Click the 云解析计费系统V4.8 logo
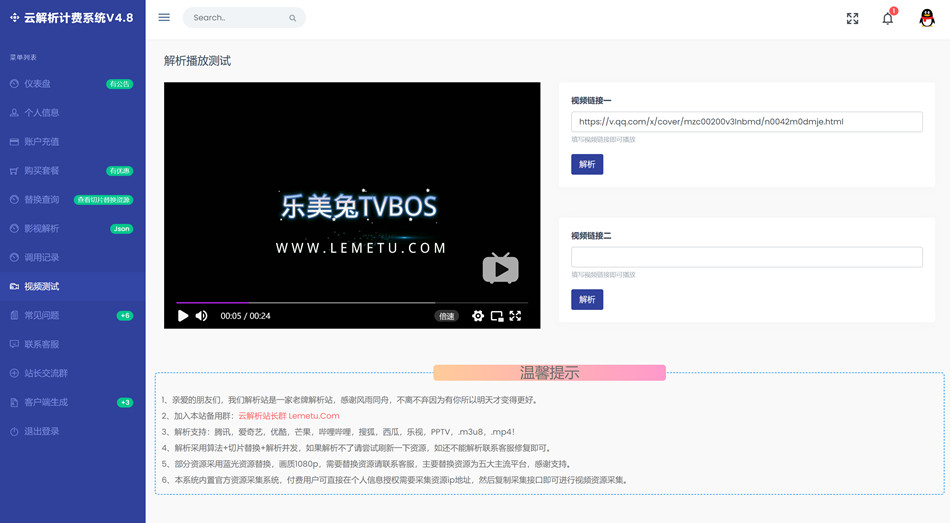This screenshot has height=523, width=950. point(72,18)
